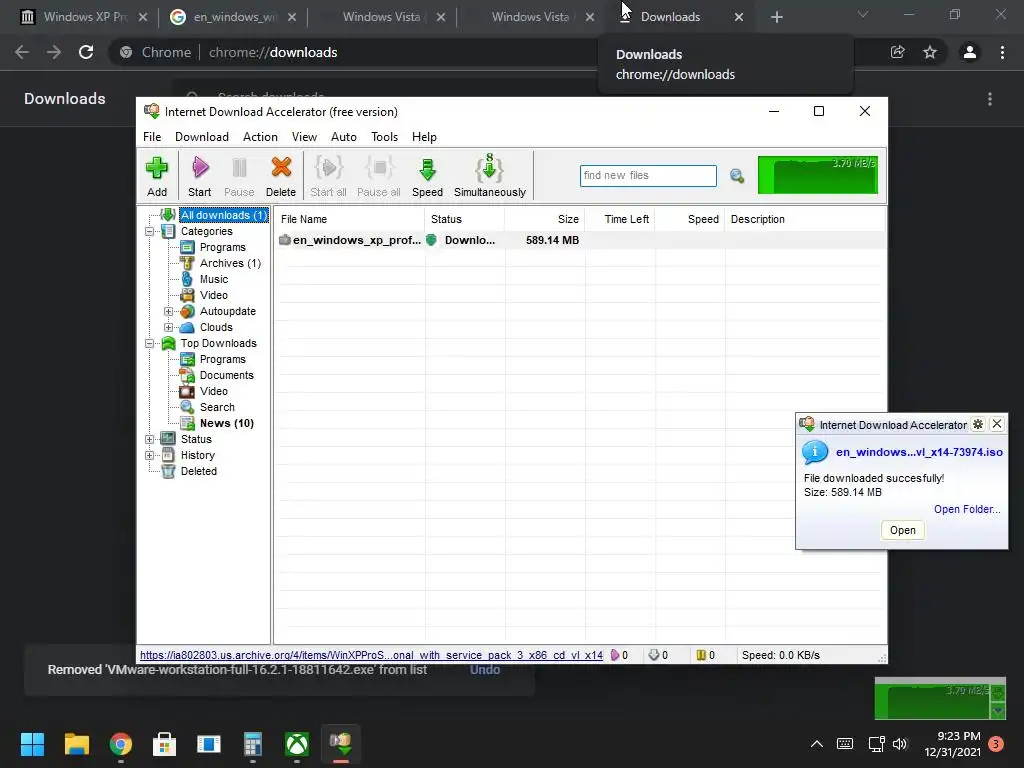This screenshot has height=768, width=1024.
Task: Click the en_windows...vl_x14-73974.iso link in popup
Action: pos(919,452)
